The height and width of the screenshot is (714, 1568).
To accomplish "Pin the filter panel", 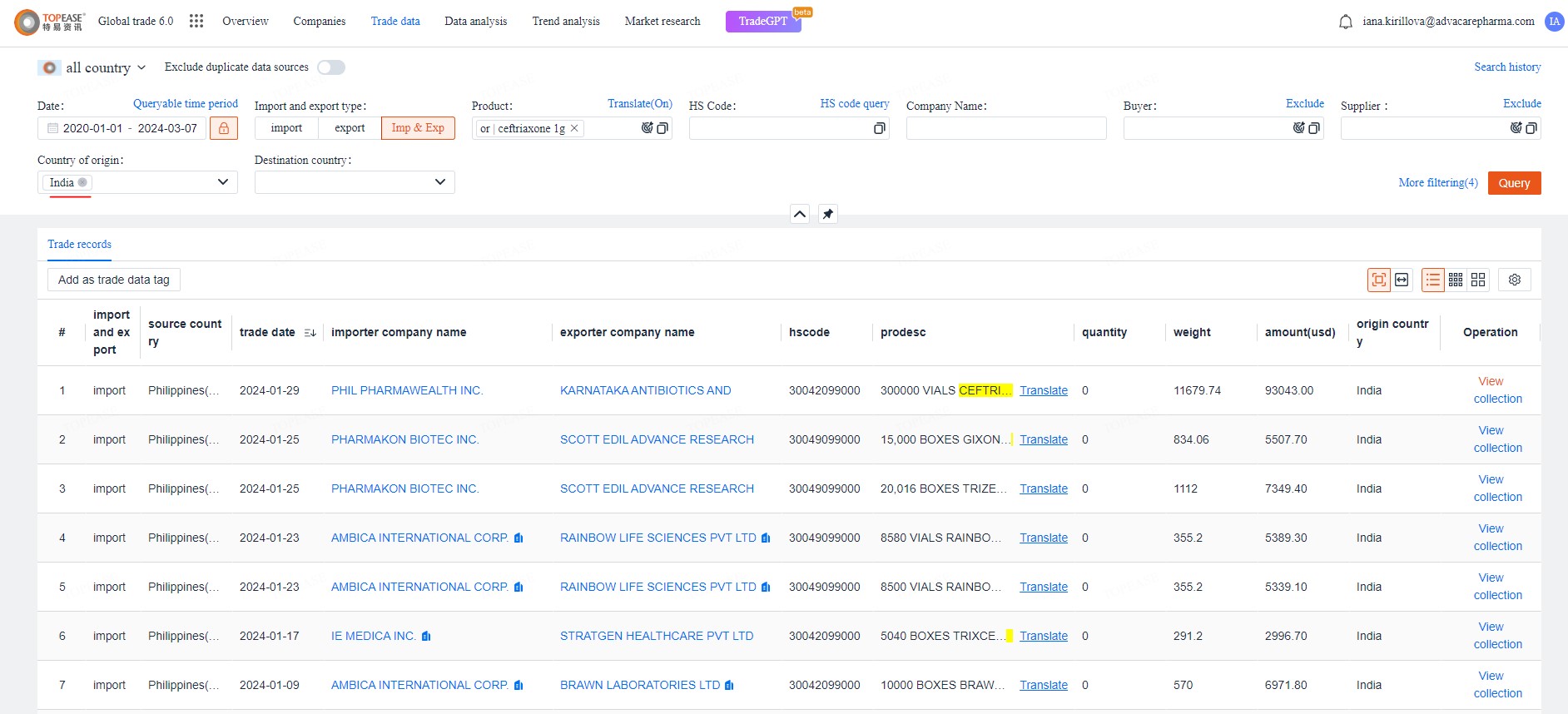I will point(828,214).
